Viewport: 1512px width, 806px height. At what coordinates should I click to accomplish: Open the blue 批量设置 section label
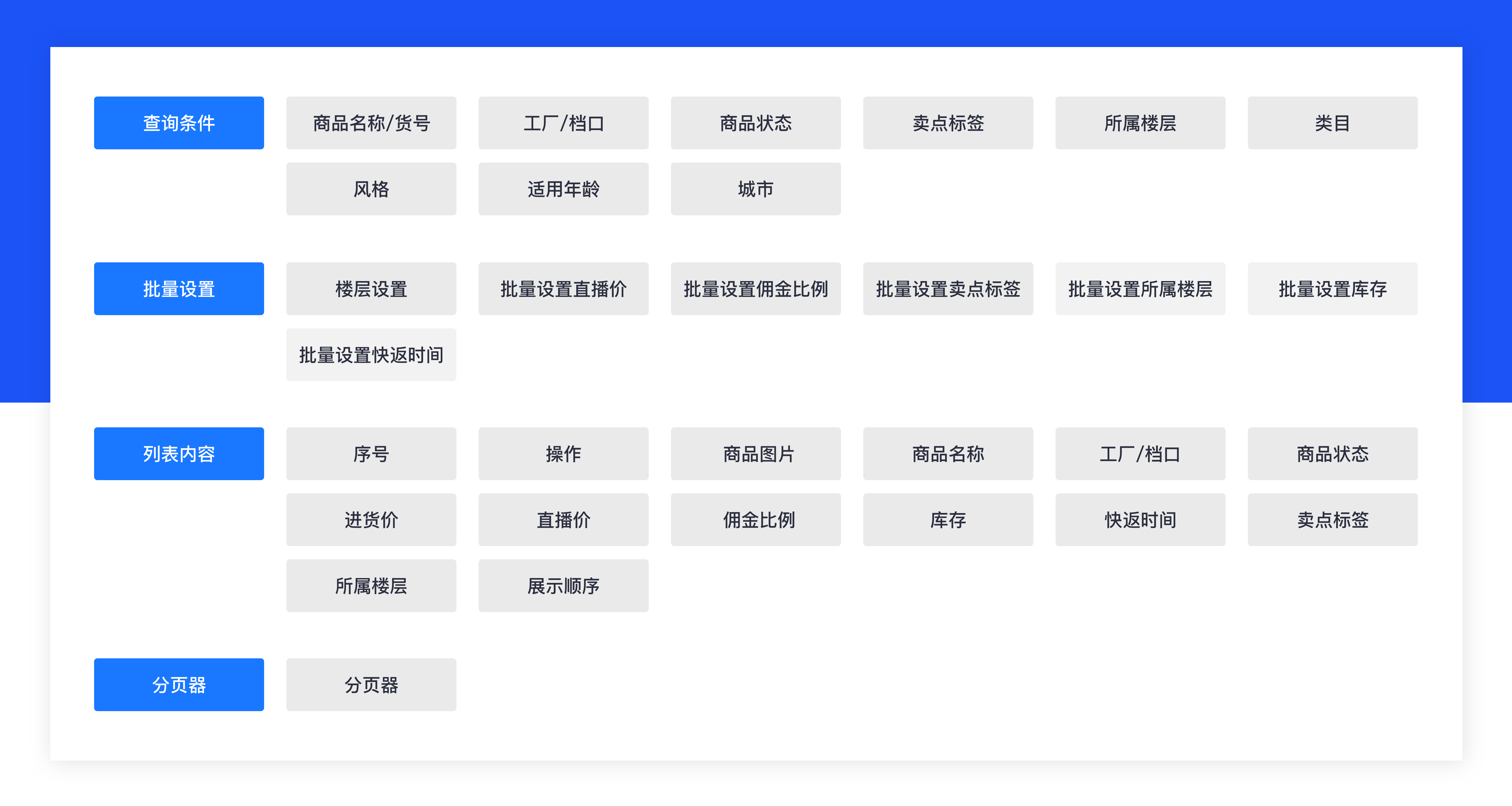[179, 289]
